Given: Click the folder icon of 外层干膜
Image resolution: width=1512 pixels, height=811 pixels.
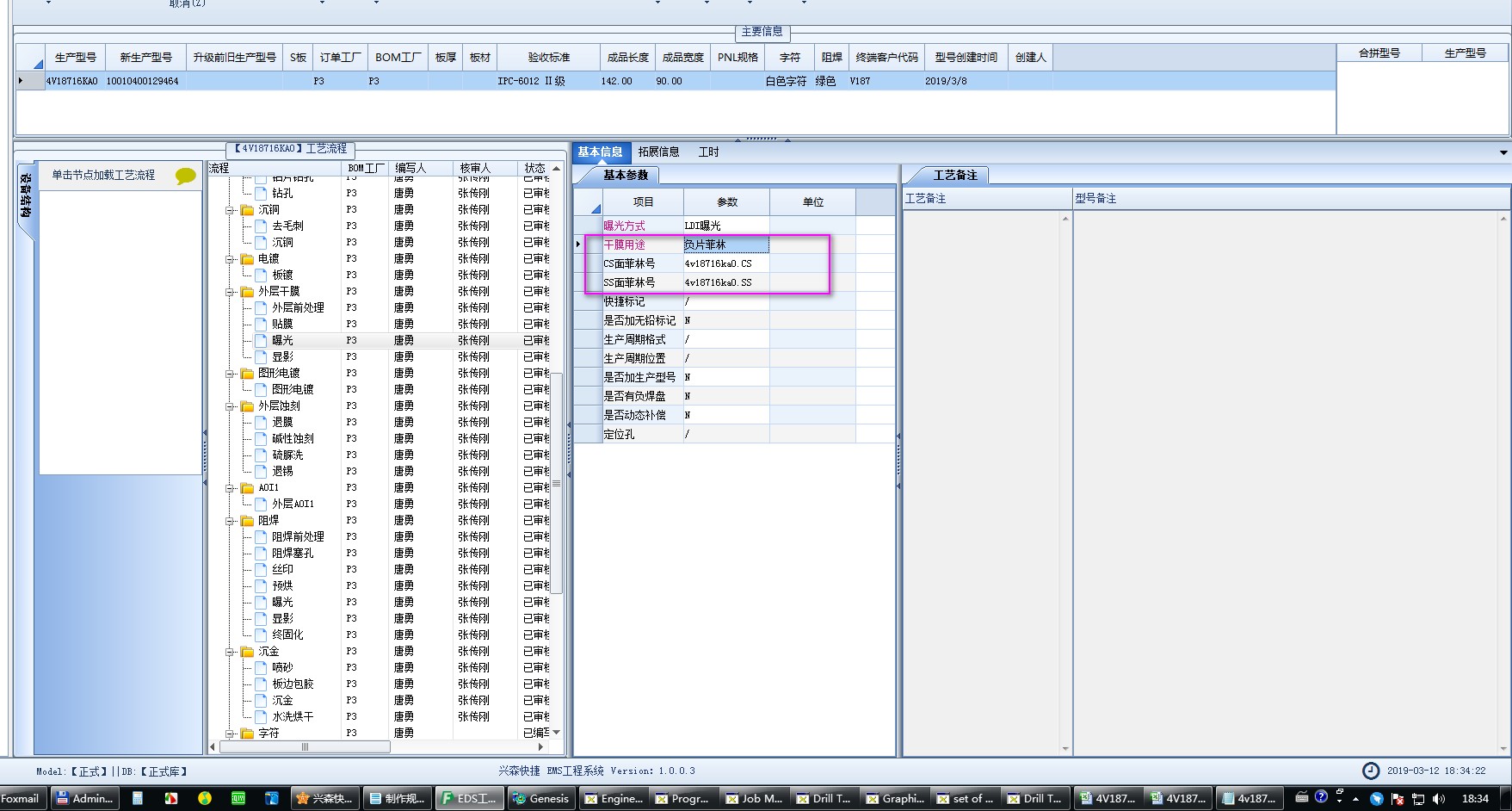Looking at the screenshot, I should [248, 292].
